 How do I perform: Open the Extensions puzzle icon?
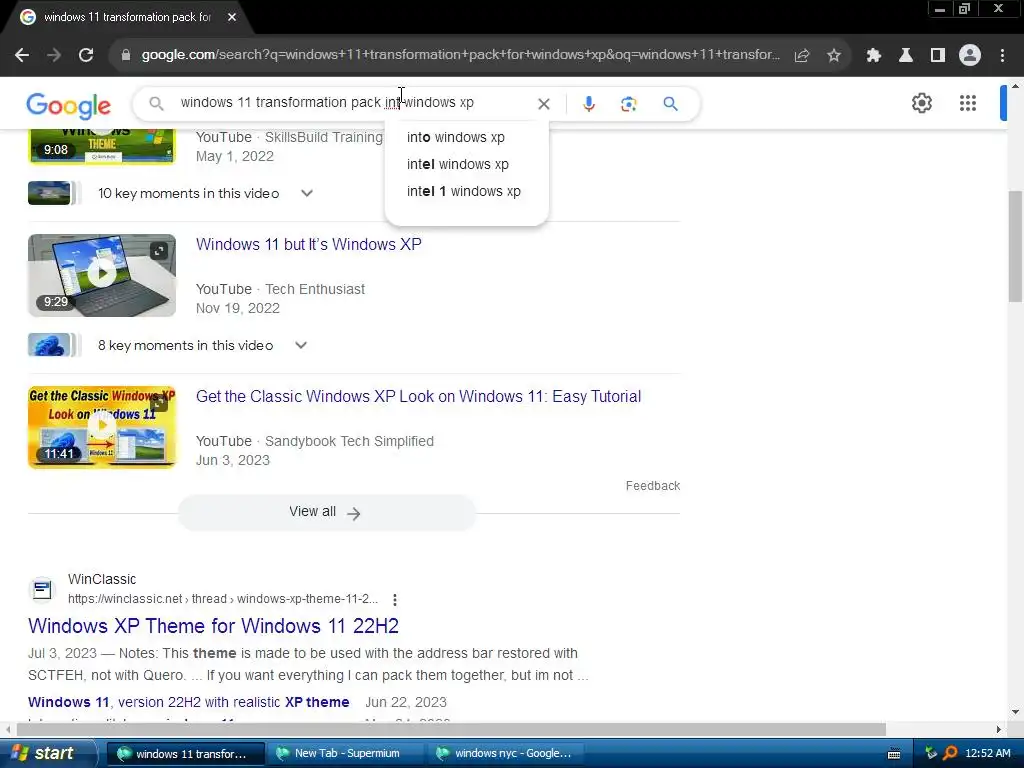click(x=873, y=56)
